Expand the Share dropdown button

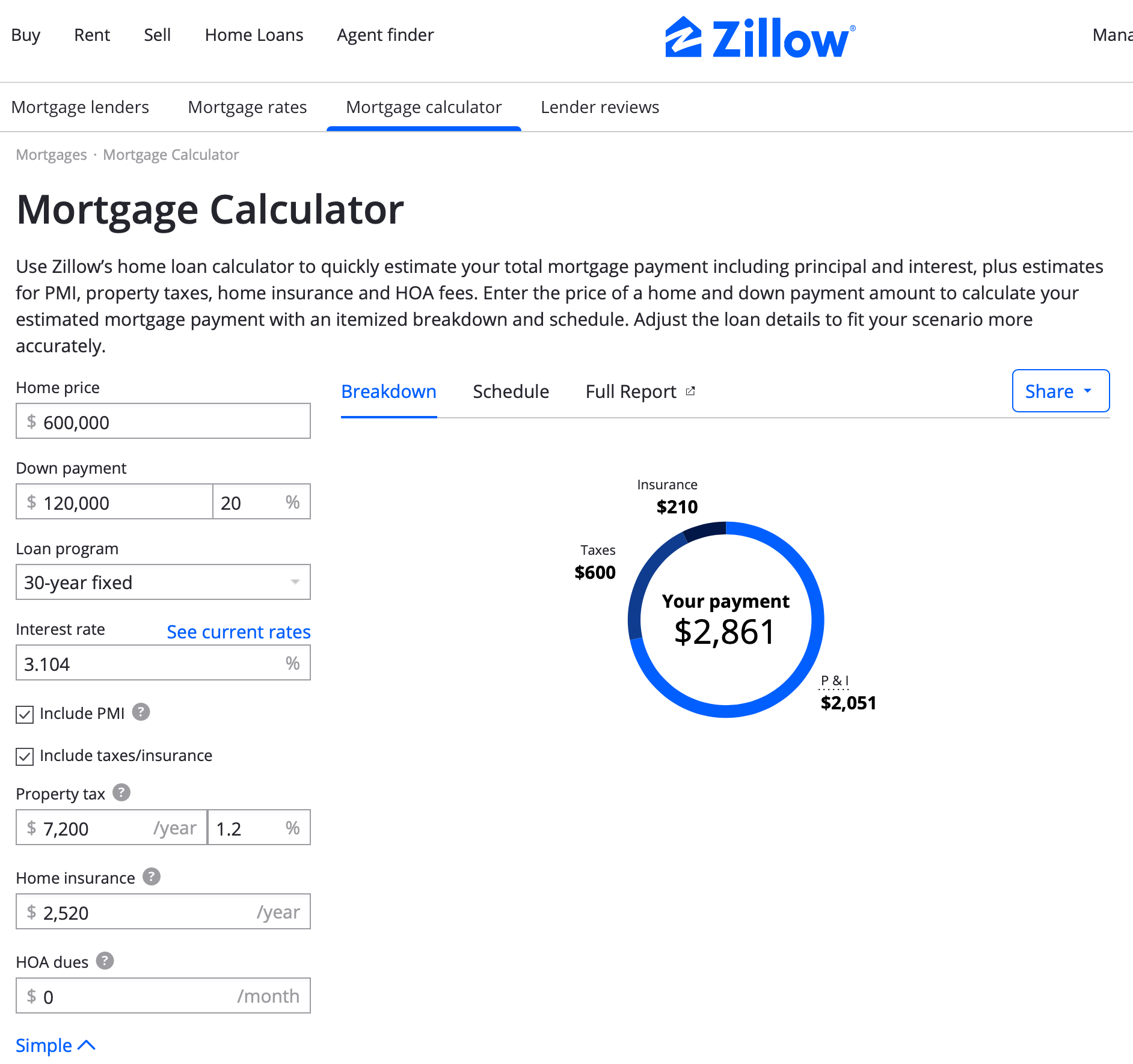click(x=1060, y=391)
